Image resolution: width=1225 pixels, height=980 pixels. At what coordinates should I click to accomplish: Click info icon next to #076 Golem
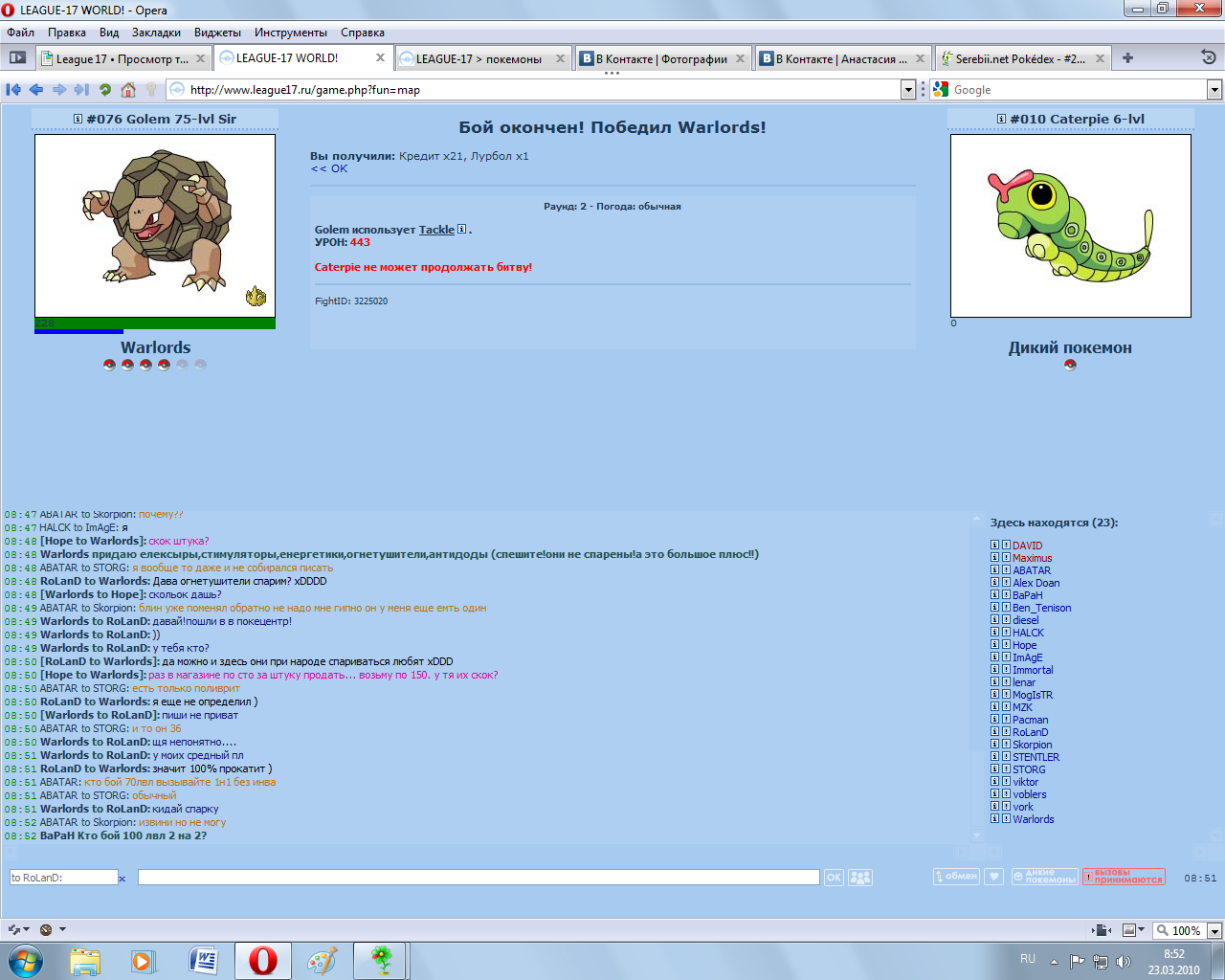pos(78,119)
